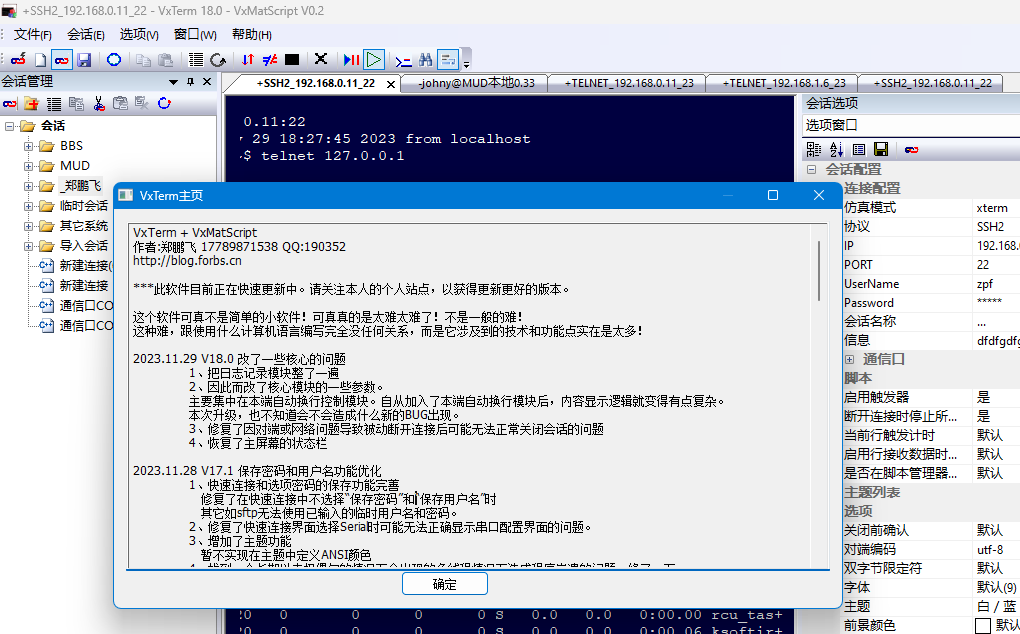Open find with the binoculars icon
The height and width of the screenshot is (634, 1020).
click(425, 60)
